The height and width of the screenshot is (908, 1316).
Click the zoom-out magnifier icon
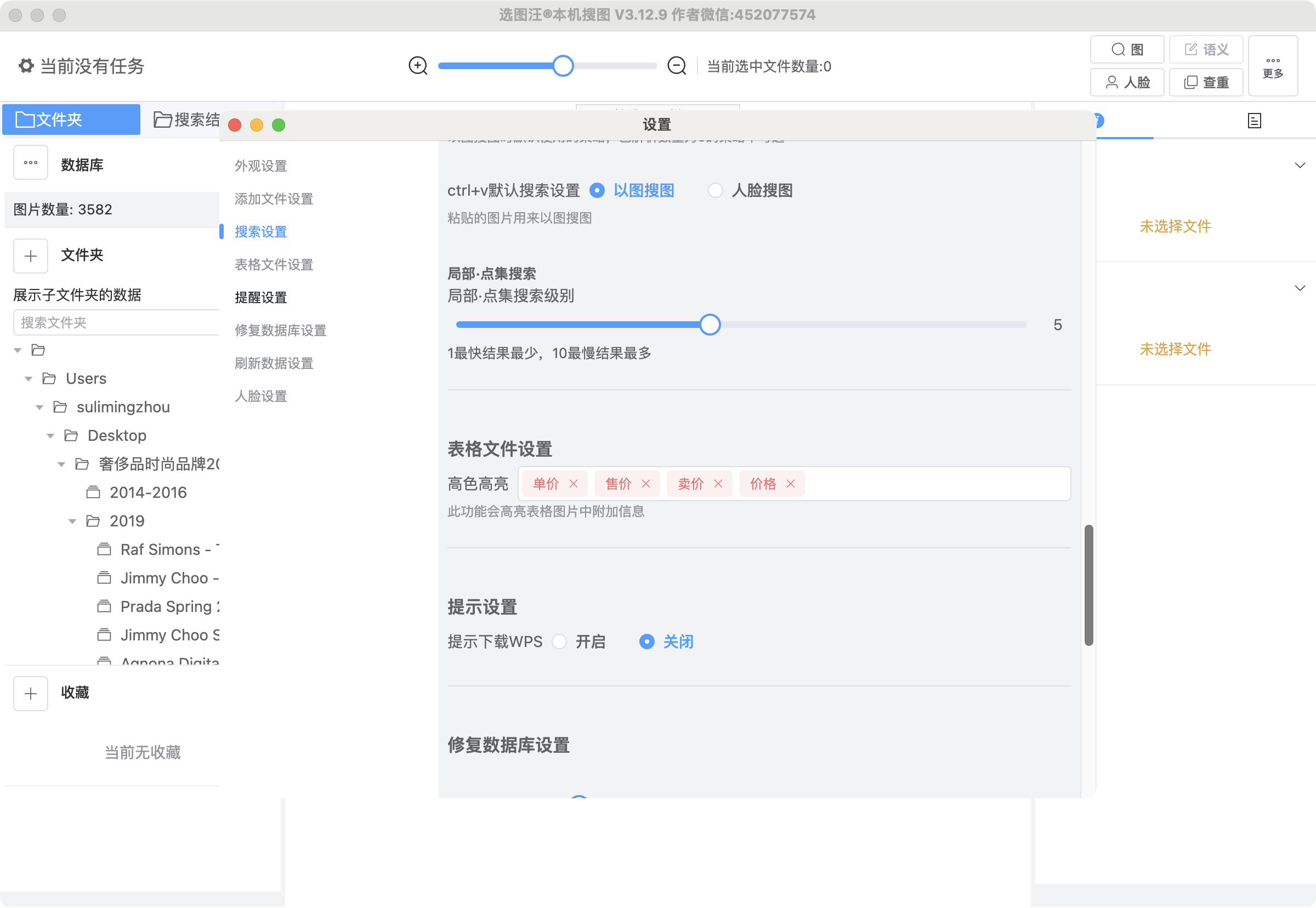(x=677, y=66)
